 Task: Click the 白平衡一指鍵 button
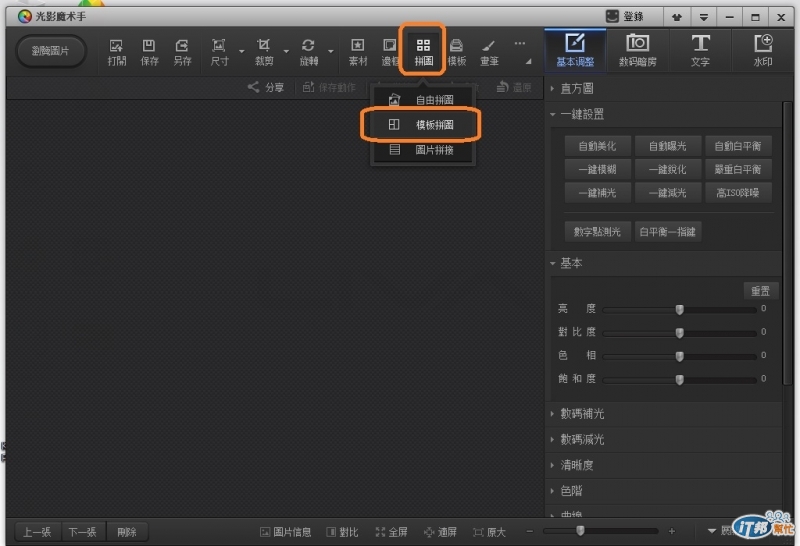[667, 232]
